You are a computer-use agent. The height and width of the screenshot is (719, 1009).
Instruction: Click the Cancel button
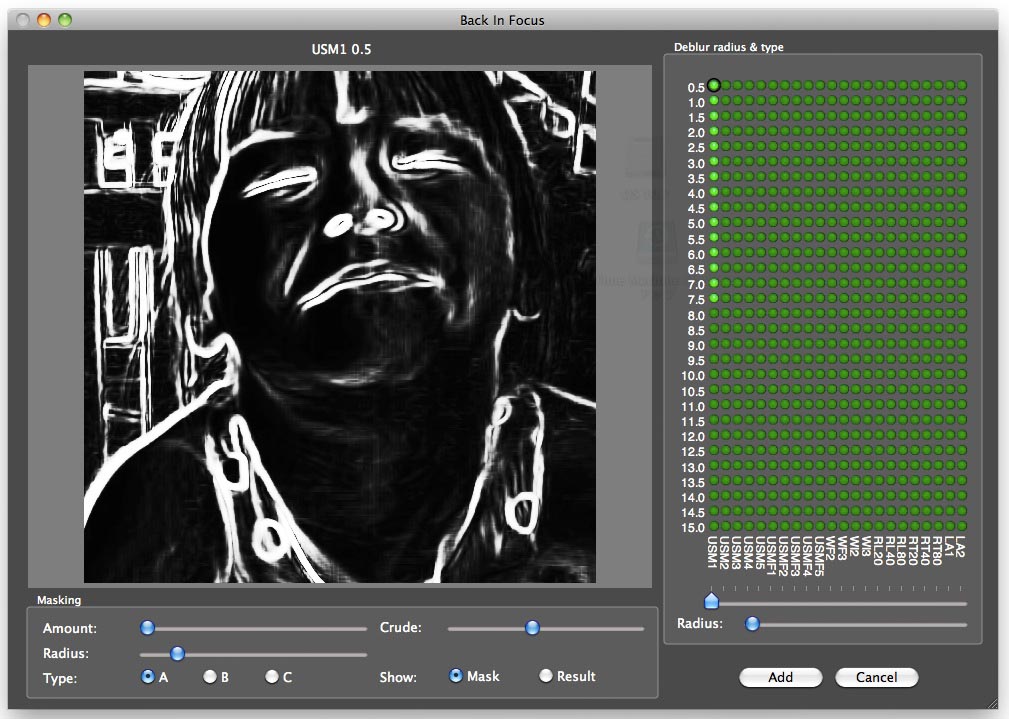(876, 677)
